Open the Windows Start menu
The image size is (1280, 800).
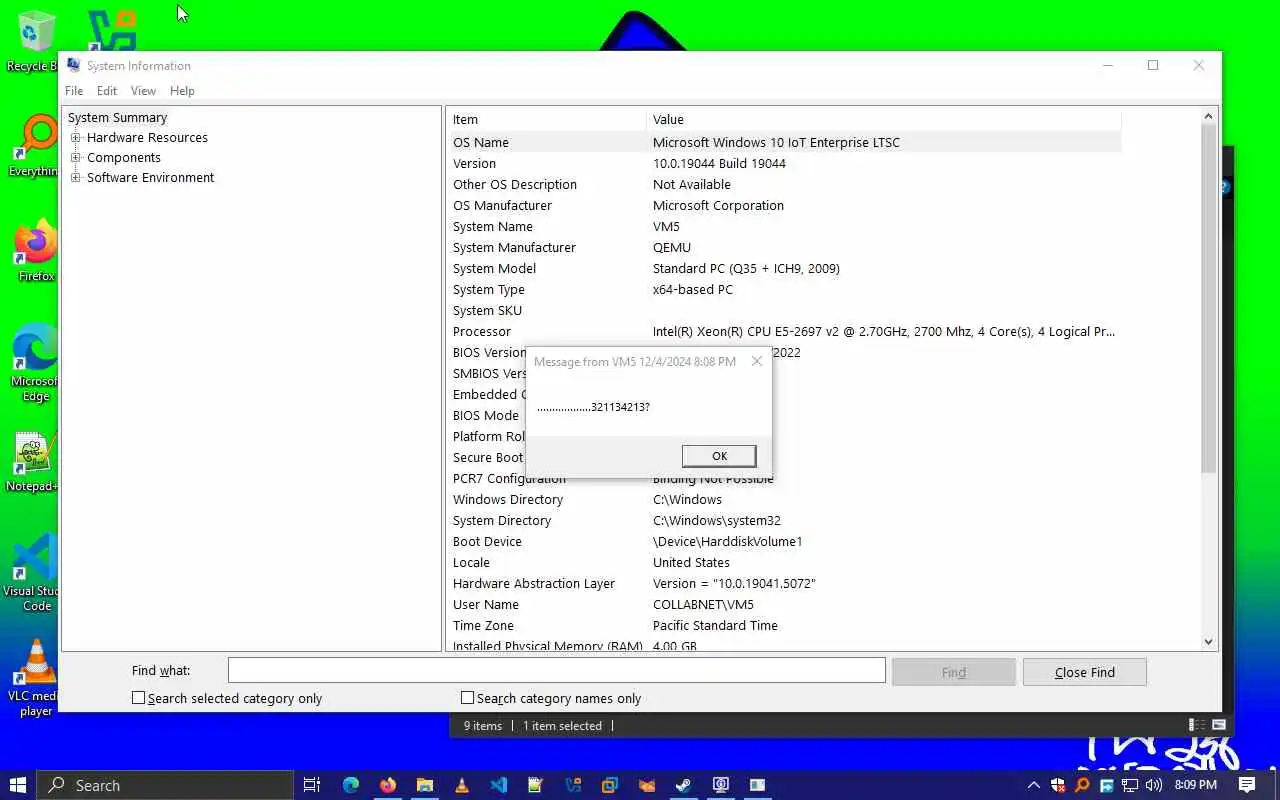click(18, 785)
